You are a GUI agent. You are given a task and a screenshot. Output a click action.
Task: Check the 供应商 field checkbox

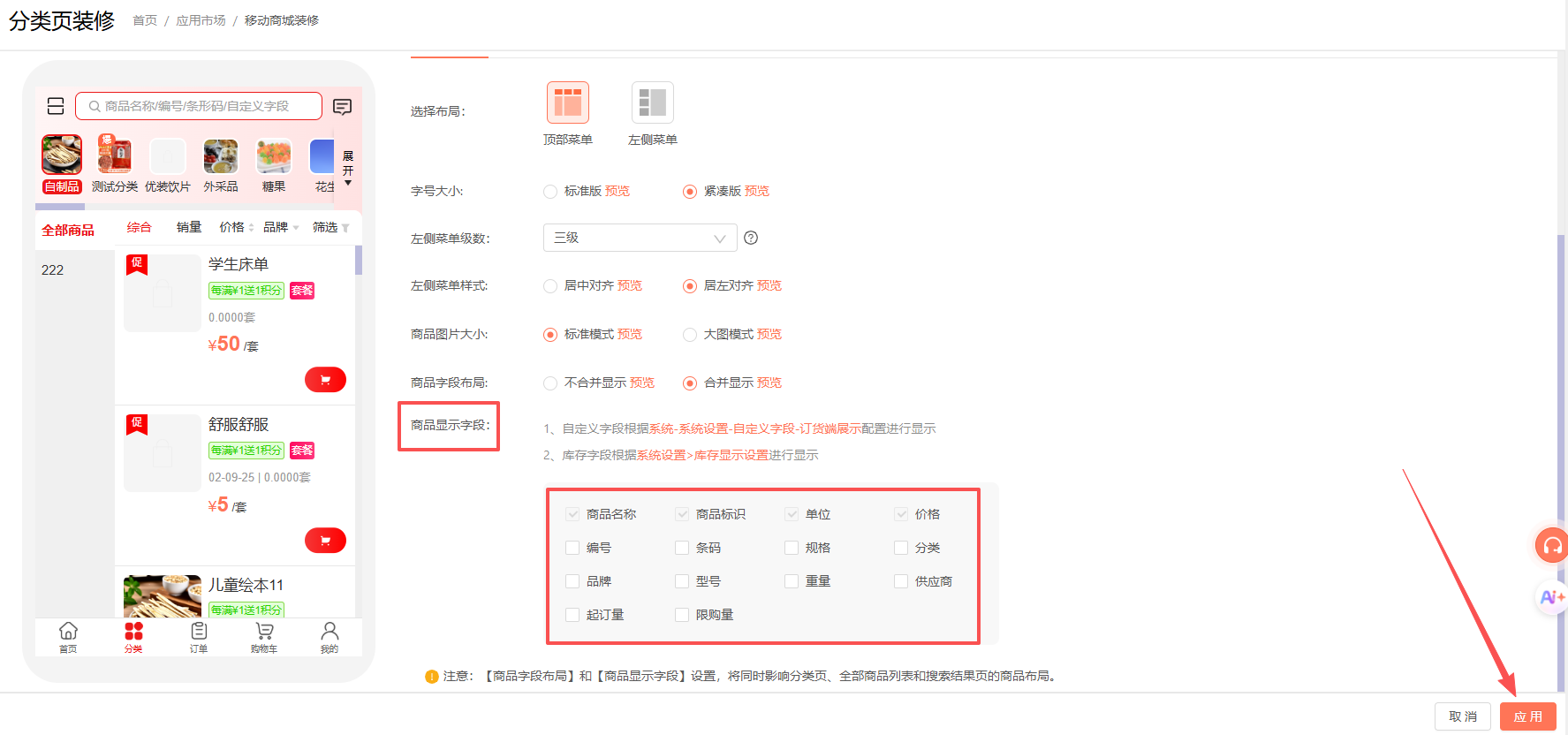[x=901, y=581]
